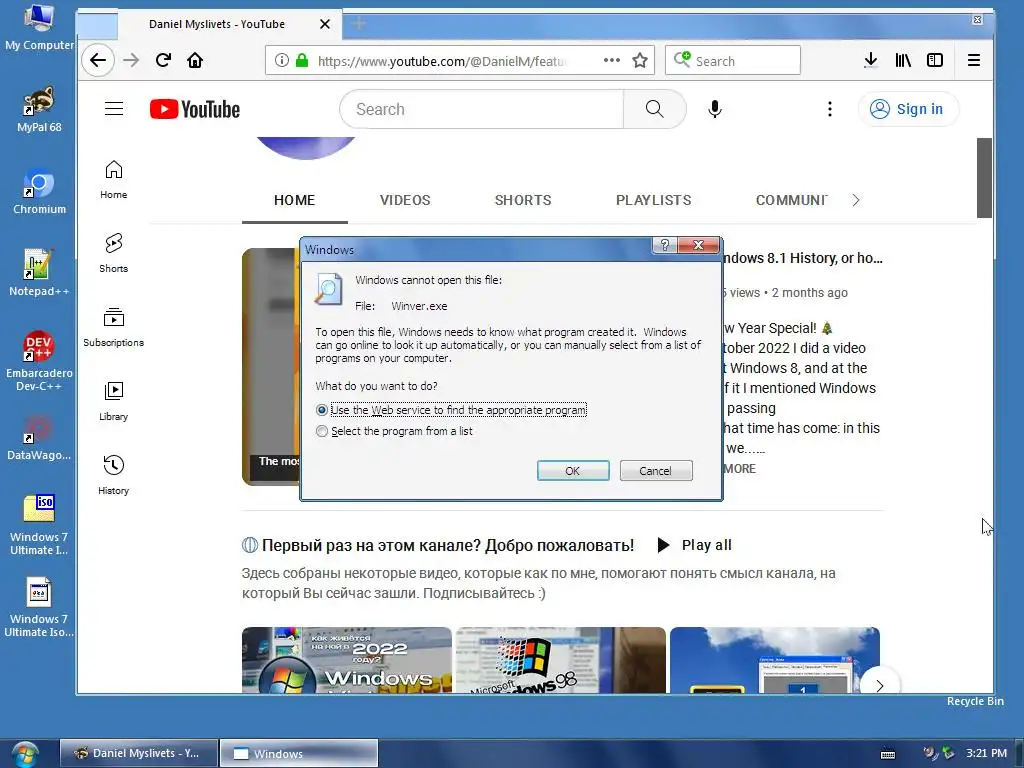Switch to the VIDEOS channel tab
Viewport: 1024px width, 768px height.
405,200
